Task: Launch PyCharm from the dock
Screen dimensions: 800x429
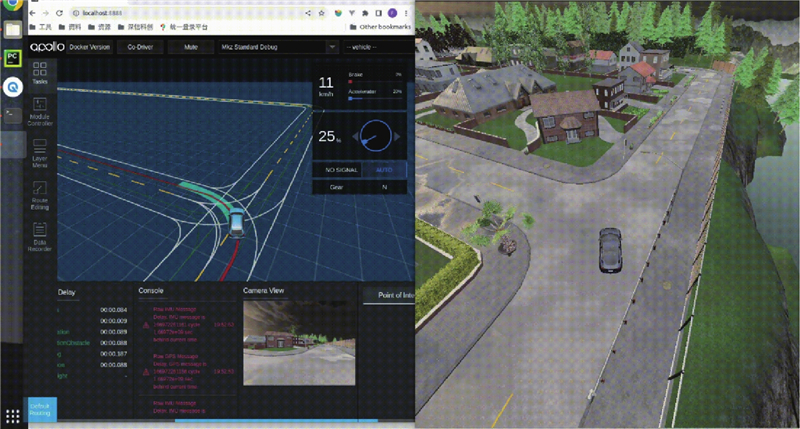Action: pos(12,59)
